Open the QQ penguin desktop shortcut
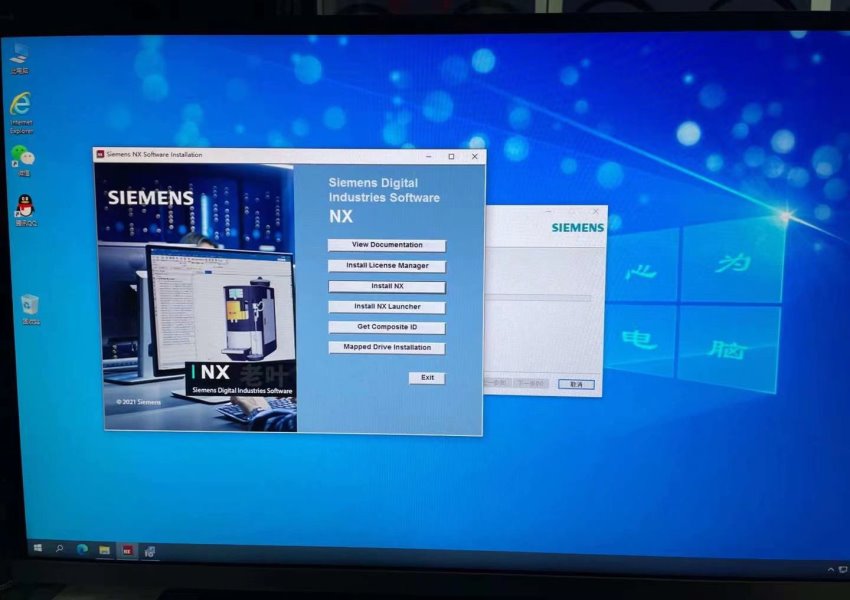Viewport: 850px width, 600px height. click(24, 207)
